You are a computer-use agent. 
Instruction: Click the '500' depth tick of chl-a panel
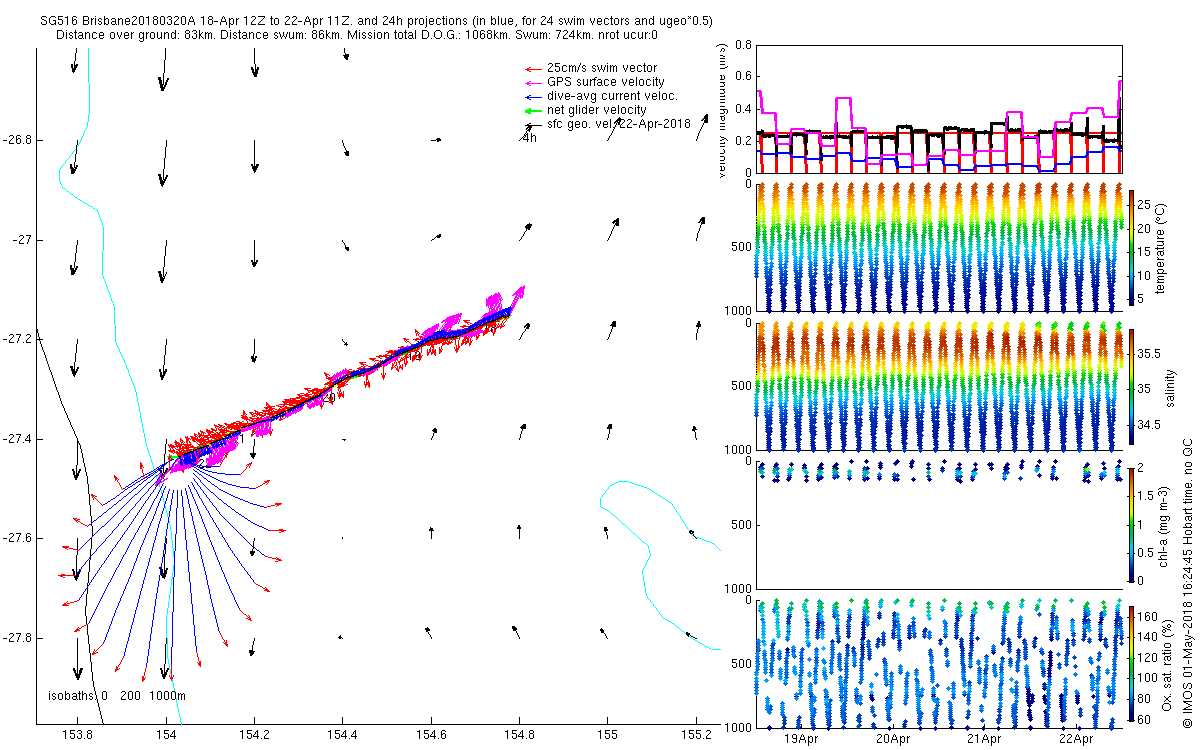pyautogui.click(x=741, y=524)
